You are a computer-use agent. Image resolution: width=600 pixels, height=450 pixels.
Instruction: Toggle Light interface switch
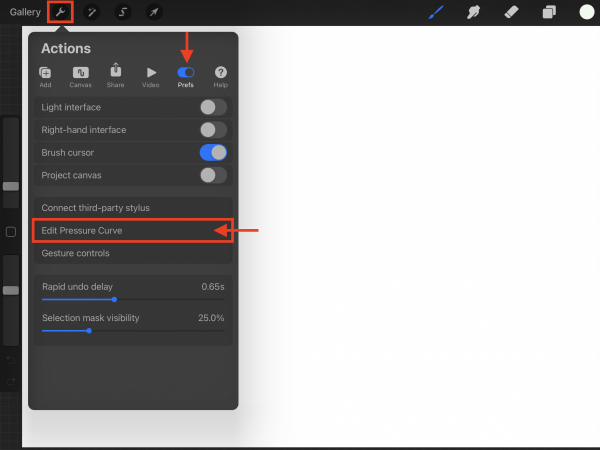tap(214, 107)
